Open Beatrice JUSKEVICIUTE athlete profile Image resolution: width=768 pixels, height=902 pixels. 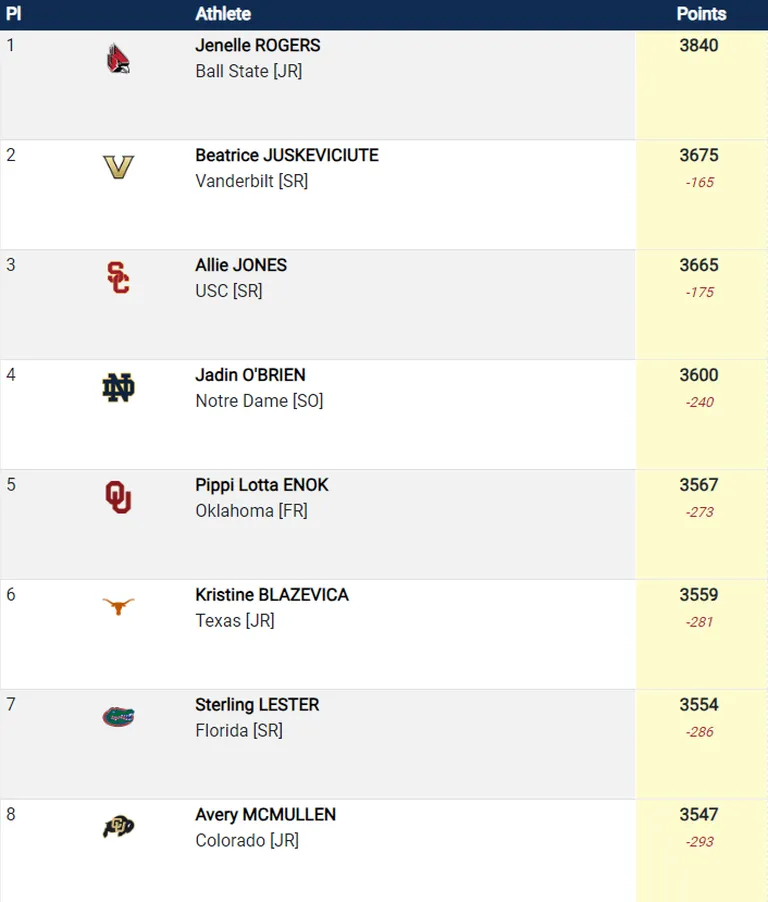pos(287,155)
